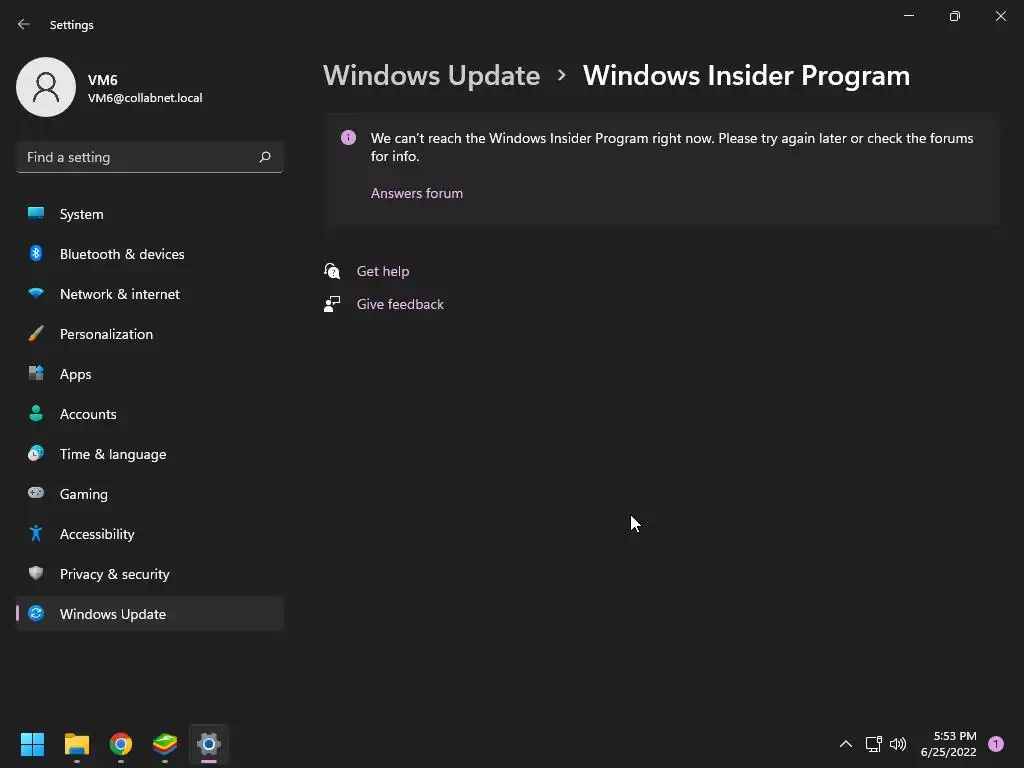Image resolution: width=1024 pixels, height=768 pixels.
Task: Click the VM6 user avatar picture
Action: (46, 87)
